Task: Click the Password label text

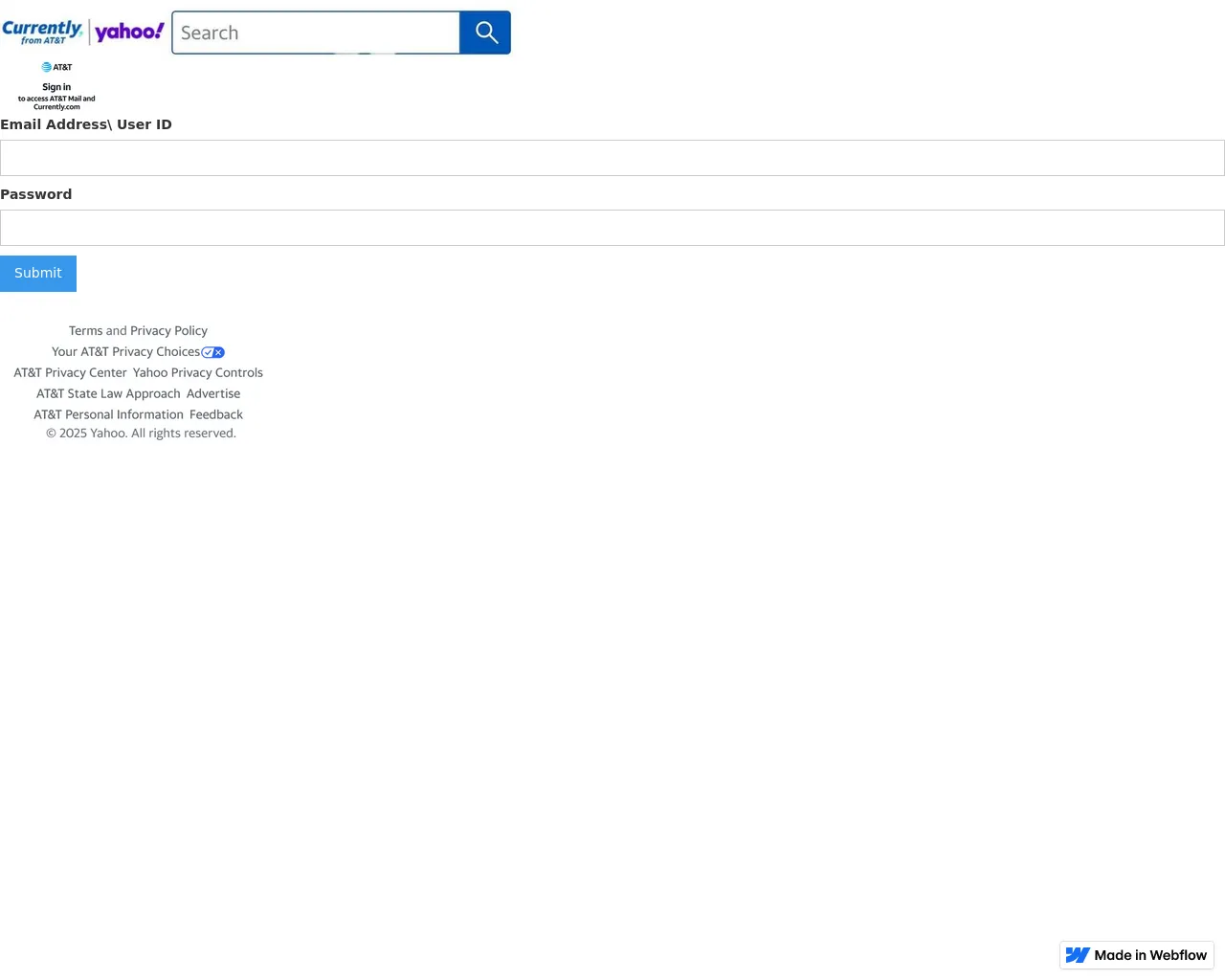Action: [36, 194]
